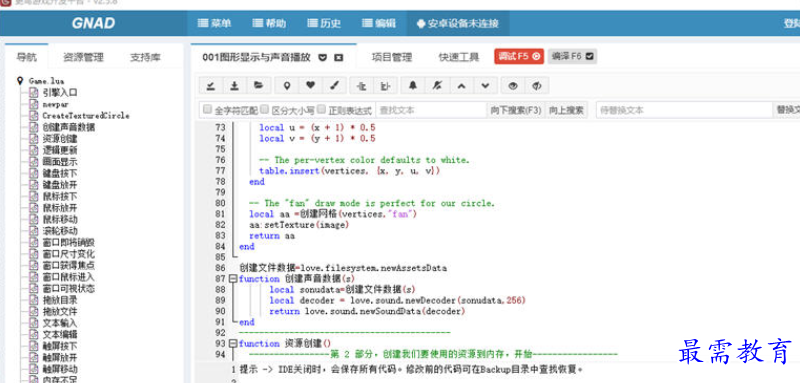Click the close icon on 001图形显示与声音播放 tab

(x=338, y=57)
